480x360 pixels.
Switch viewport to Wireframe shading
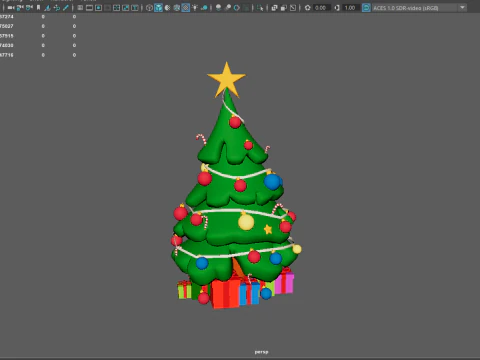pyautogui.click(x=149, y=8)
